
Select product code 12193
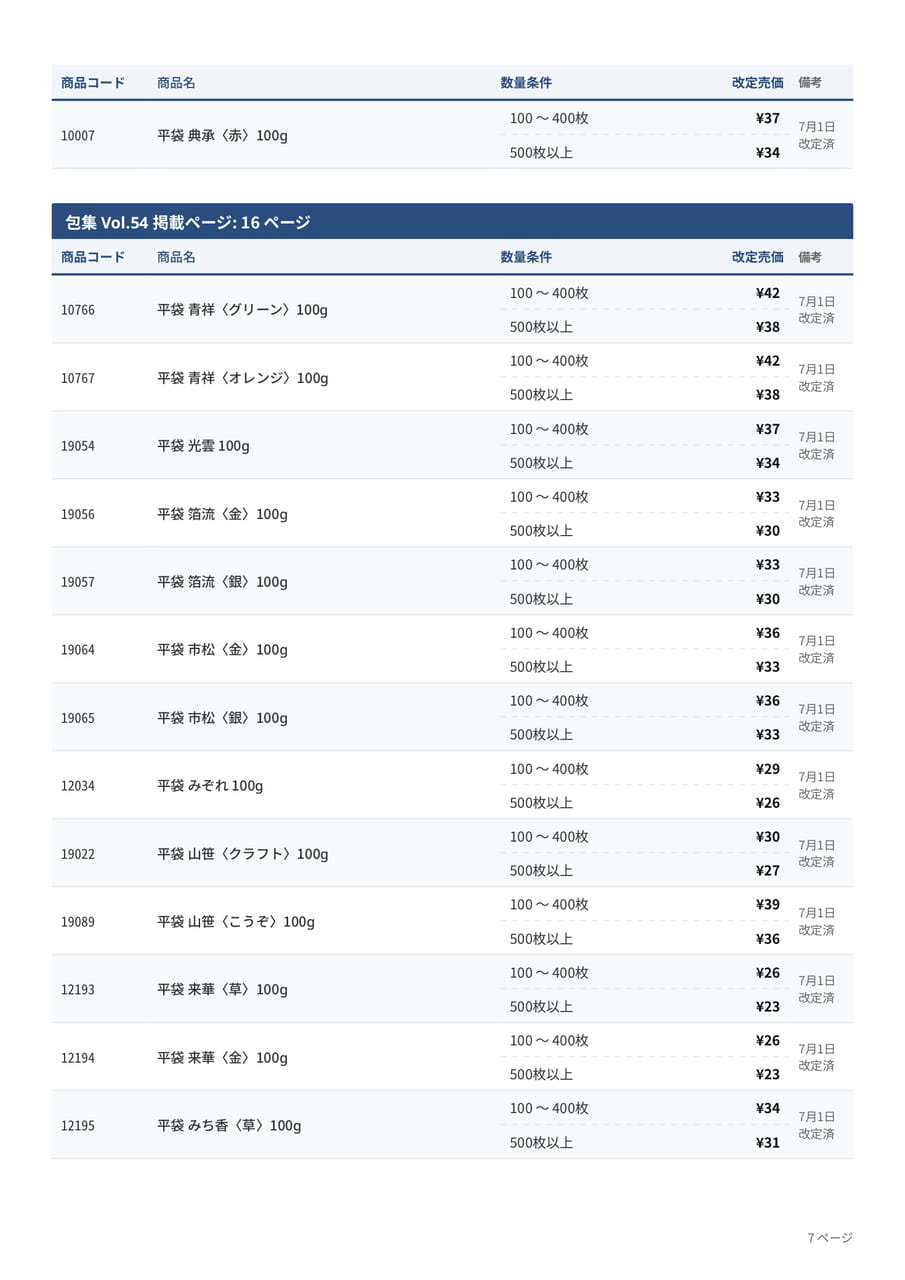tap(78, 990)
